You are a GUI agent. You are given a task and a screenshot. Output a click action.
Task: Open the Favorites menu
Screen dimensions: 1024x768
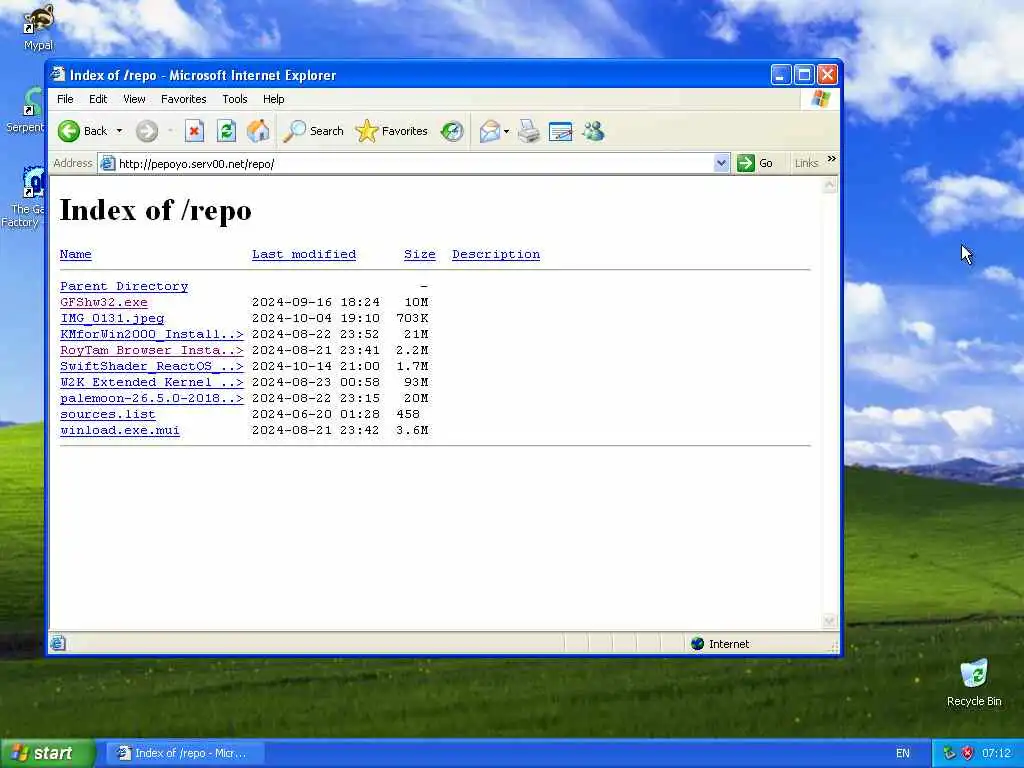(x=184, y=99)
